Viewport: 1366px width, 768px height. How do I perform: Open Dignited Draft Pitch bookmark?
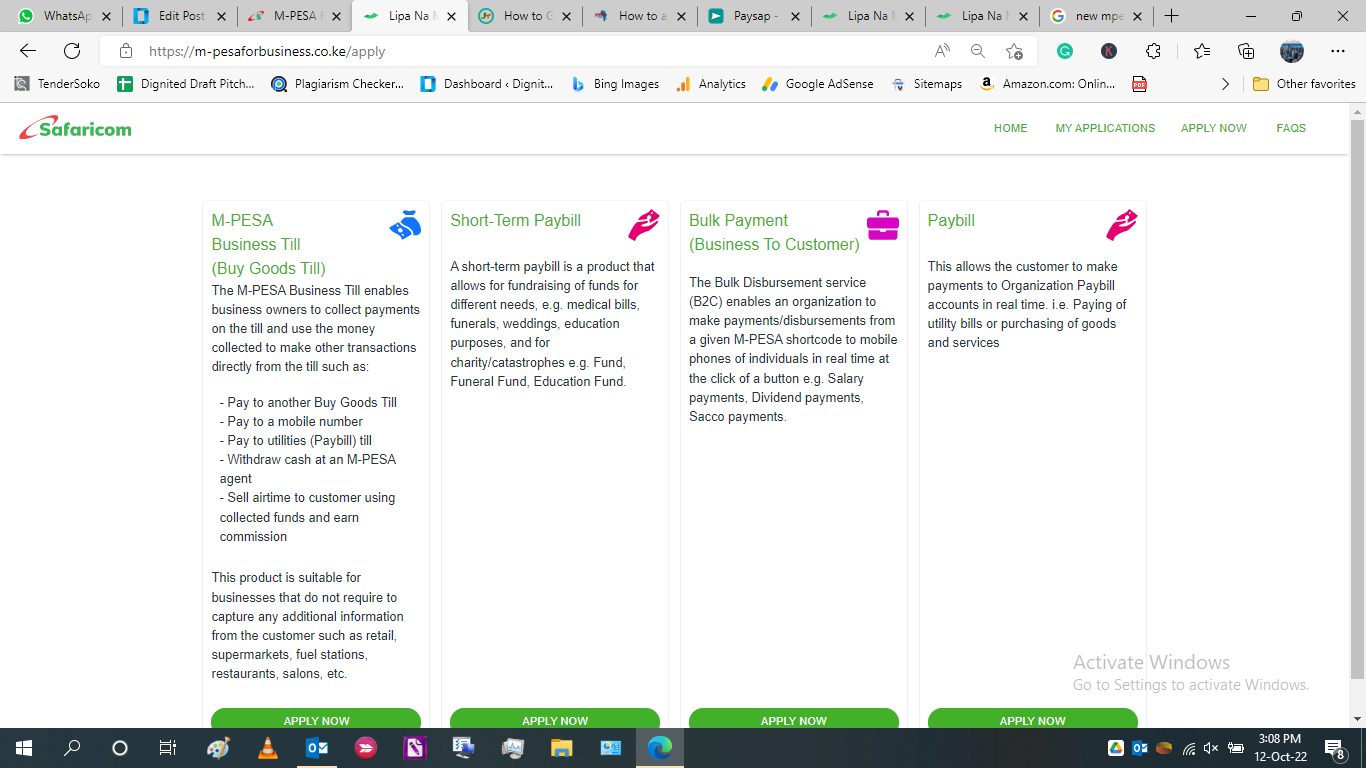coord(186,84)
